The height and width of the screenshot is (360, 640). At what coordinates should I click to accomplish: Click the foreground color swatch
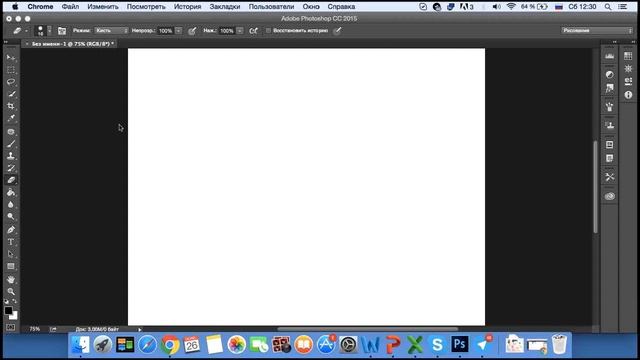tap(8, 311)
